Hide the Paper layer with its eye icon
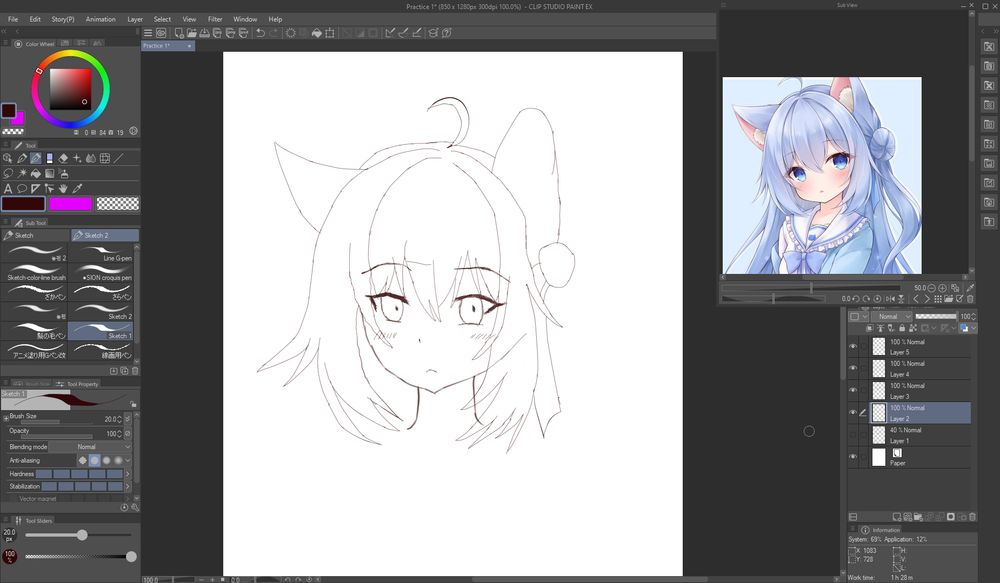1000x583 pixels. point(853,457)
